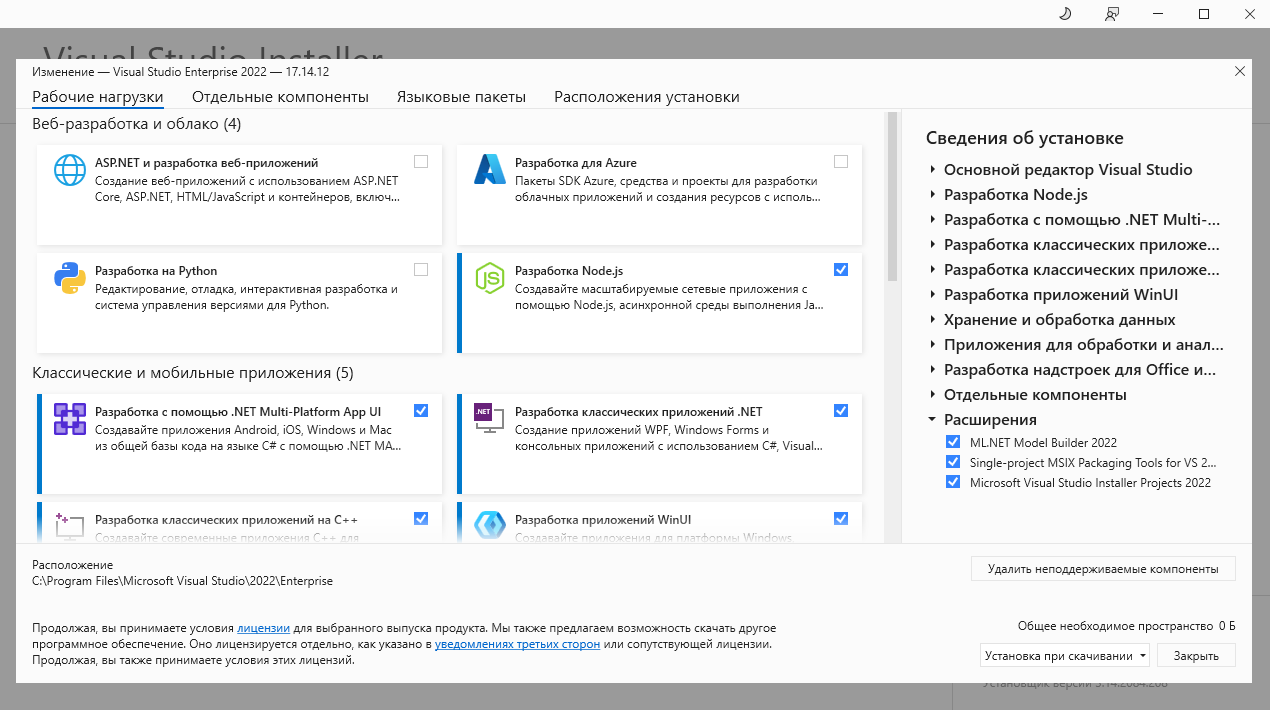Expand Приложения для обработки и анал... node

932,345
